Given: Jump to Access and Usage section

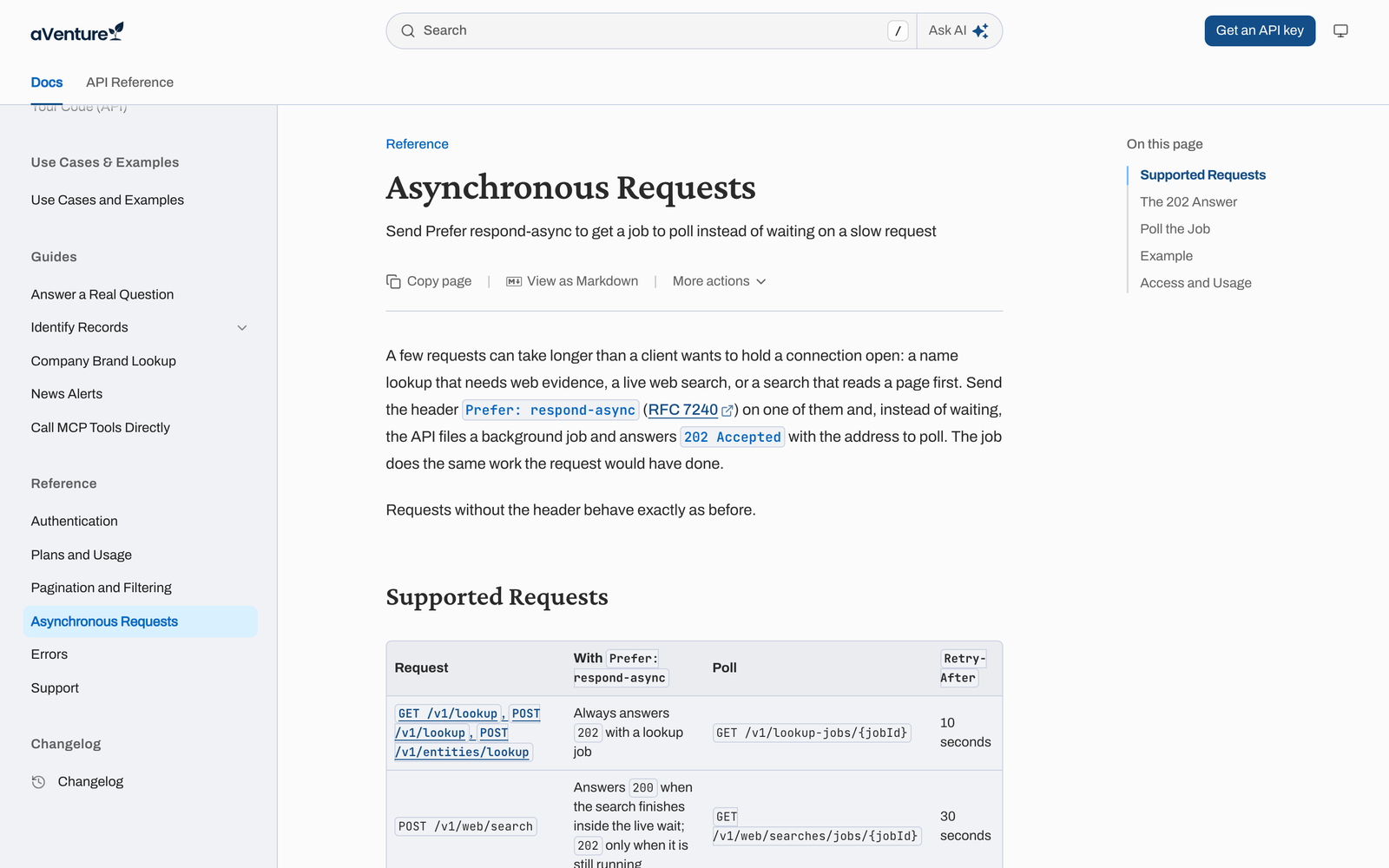Looking at the screenshot, I should click(x=1195, y=283).
